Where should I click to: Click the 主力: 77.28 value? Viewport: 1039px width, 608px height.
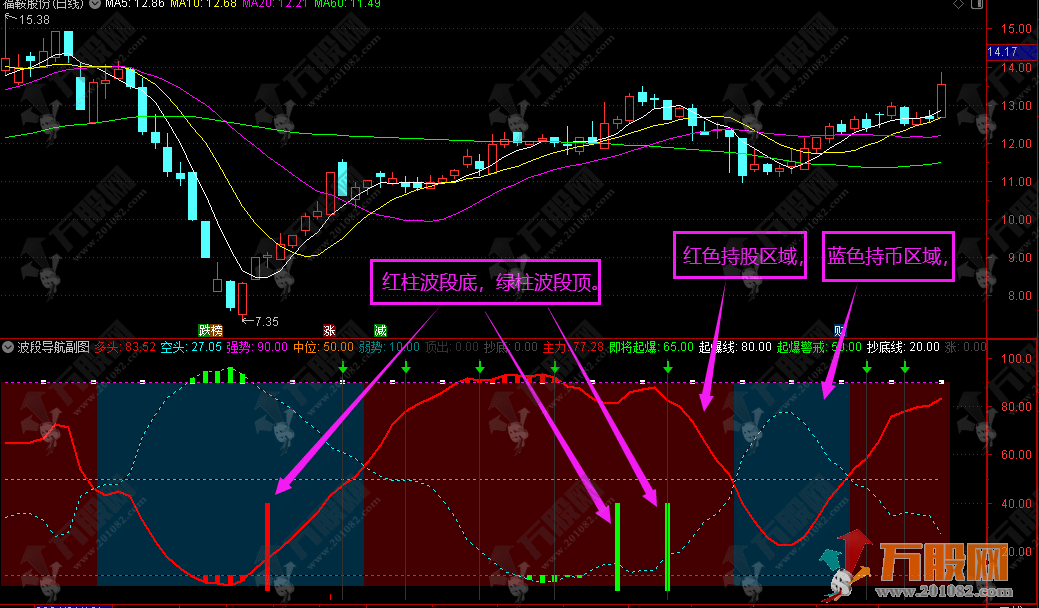(x=573, y=347)
